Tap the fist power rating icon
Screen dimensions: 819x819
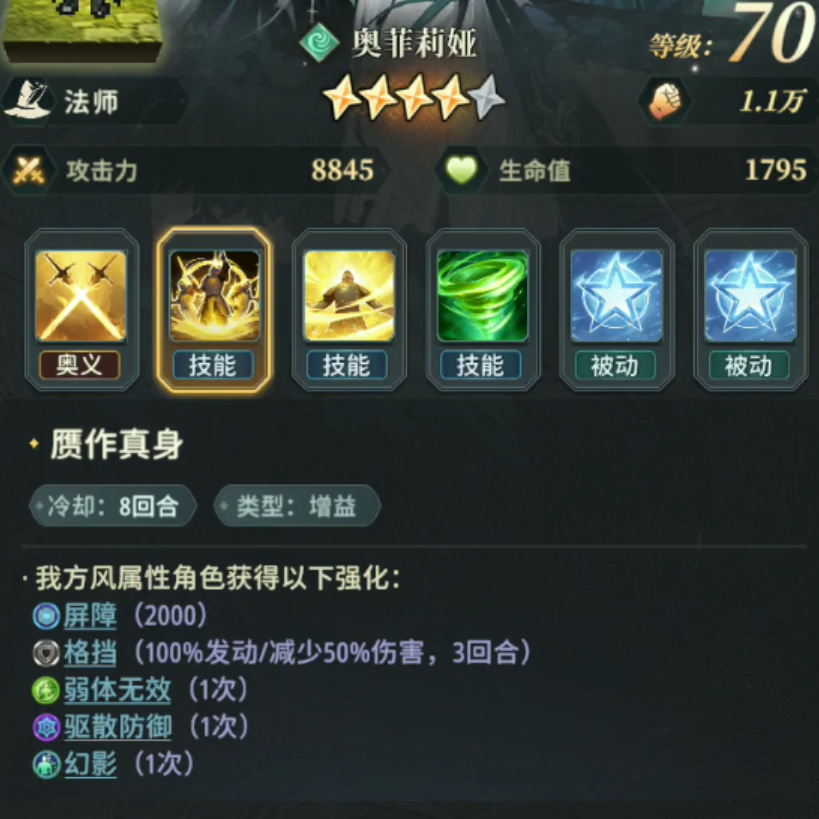coord(665,101)
